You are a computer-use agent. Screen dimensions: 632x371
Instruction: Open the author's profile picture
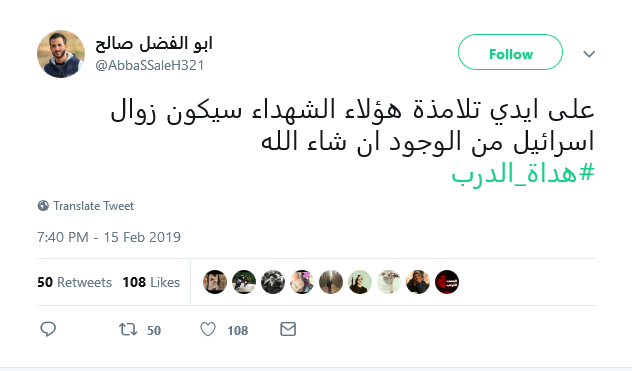[61, 54]
